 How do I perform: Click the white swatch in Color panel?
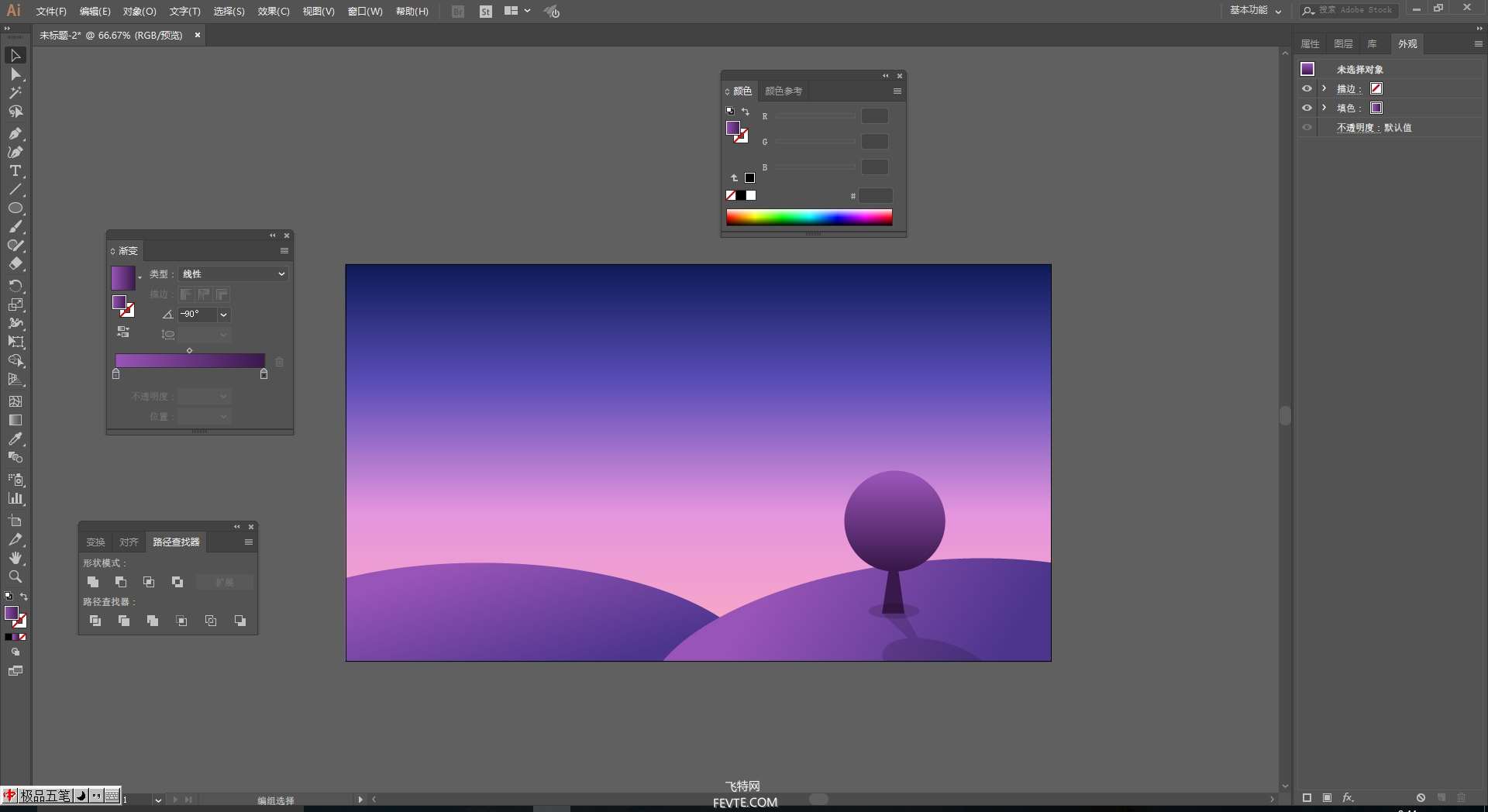click(x=751, y=195)
